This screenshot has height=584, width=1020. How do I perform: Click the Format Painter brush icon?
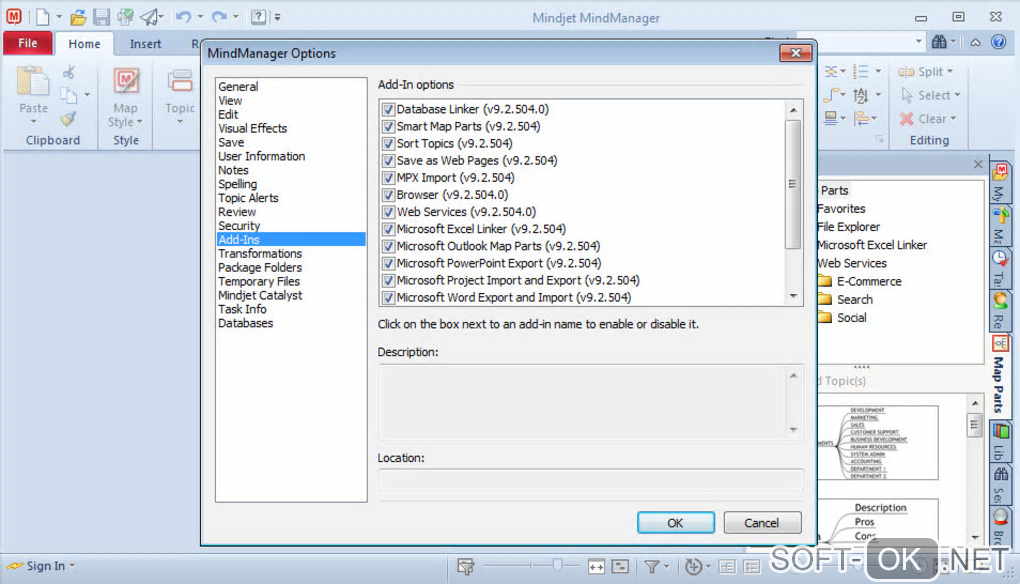pyautogui.click(x=68, y=118)
